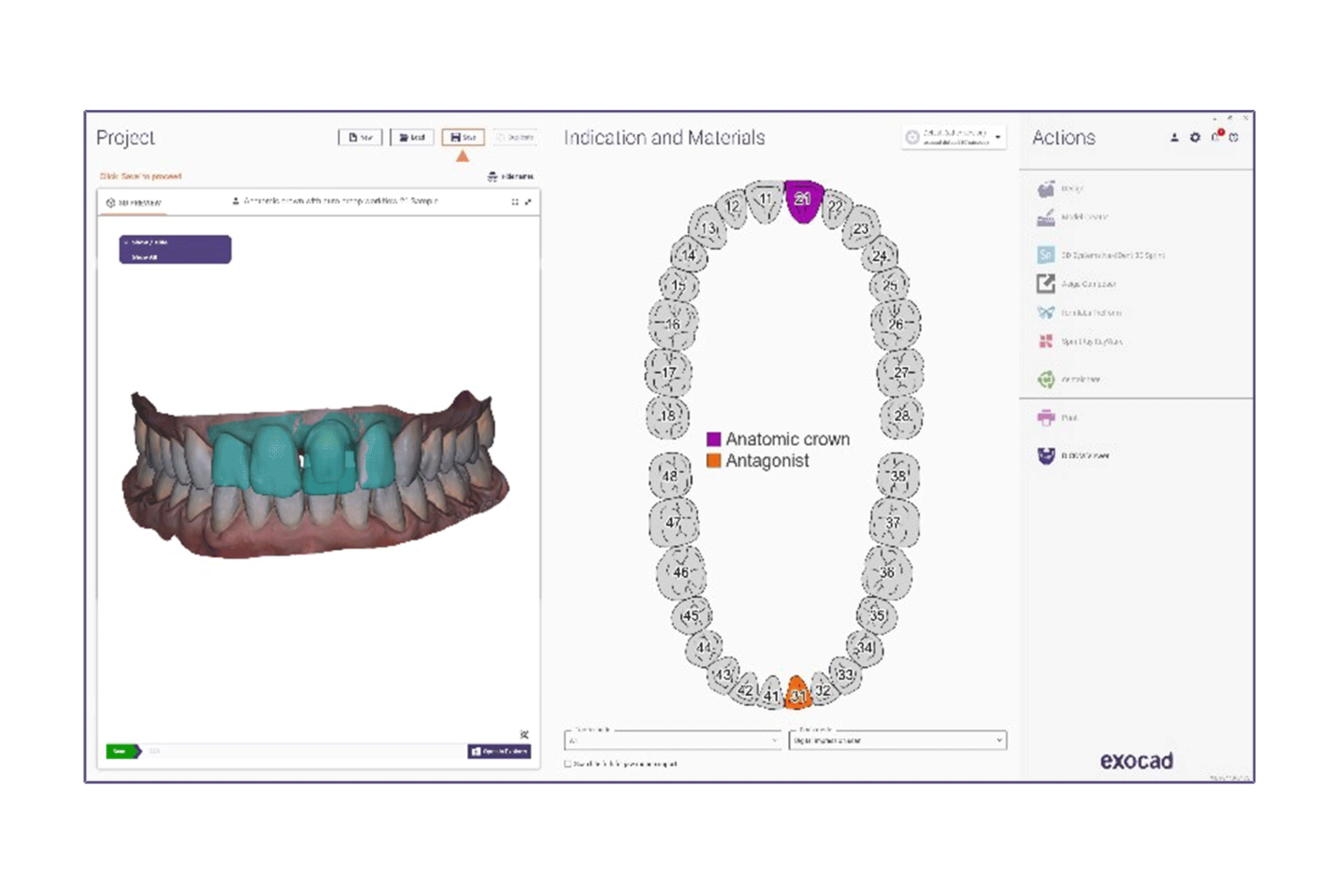Select tooth 11 in the dental chart
1344x896 pixels.
pos(764,201)
